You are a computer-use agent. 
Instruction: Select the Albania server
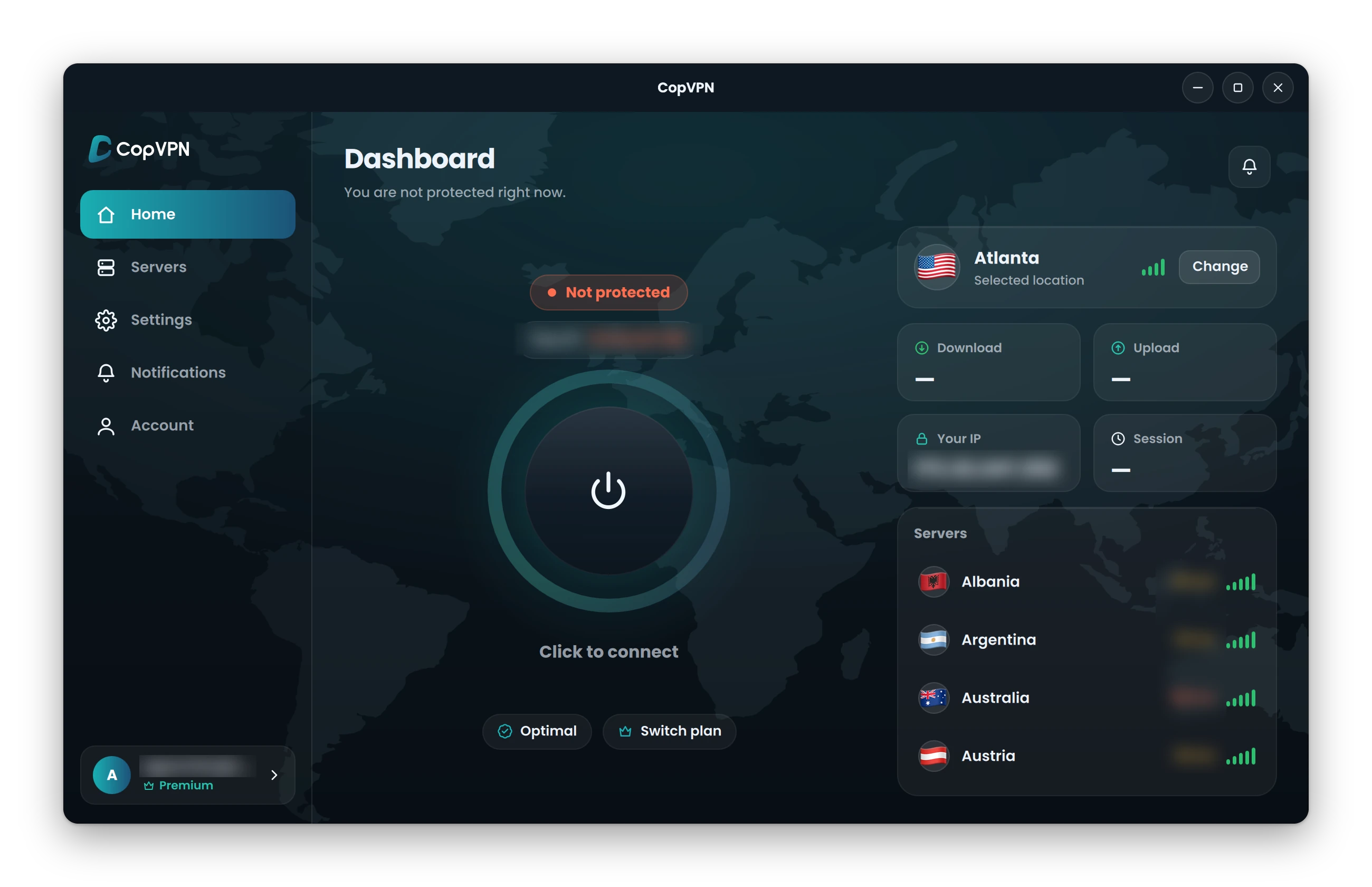coord(1086,582)
